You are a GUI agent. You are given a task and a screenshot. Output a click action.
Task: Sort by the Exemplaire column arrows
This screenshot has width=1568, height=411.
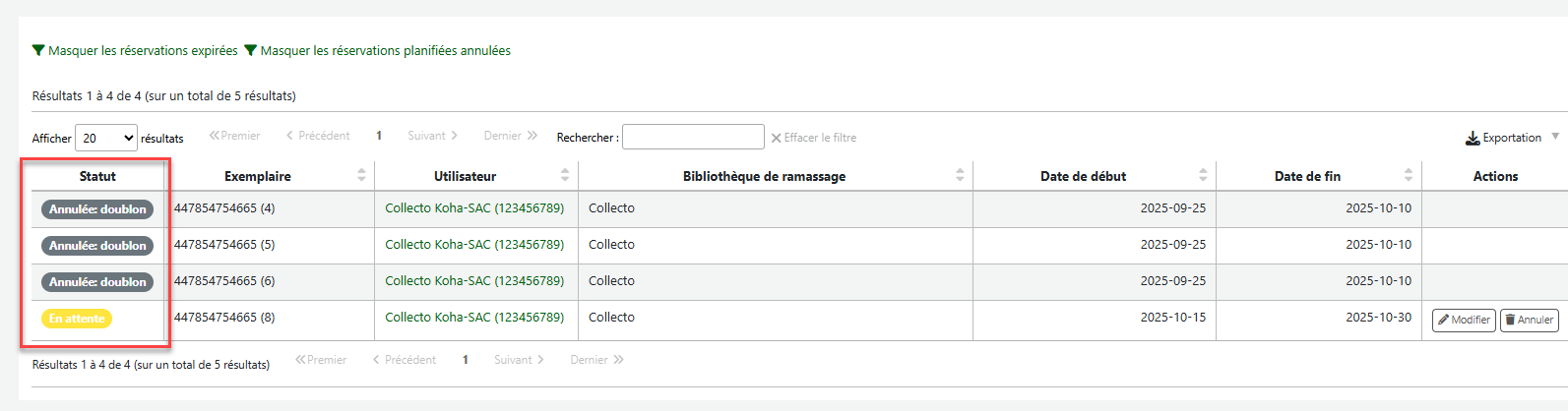coord(361,175)
